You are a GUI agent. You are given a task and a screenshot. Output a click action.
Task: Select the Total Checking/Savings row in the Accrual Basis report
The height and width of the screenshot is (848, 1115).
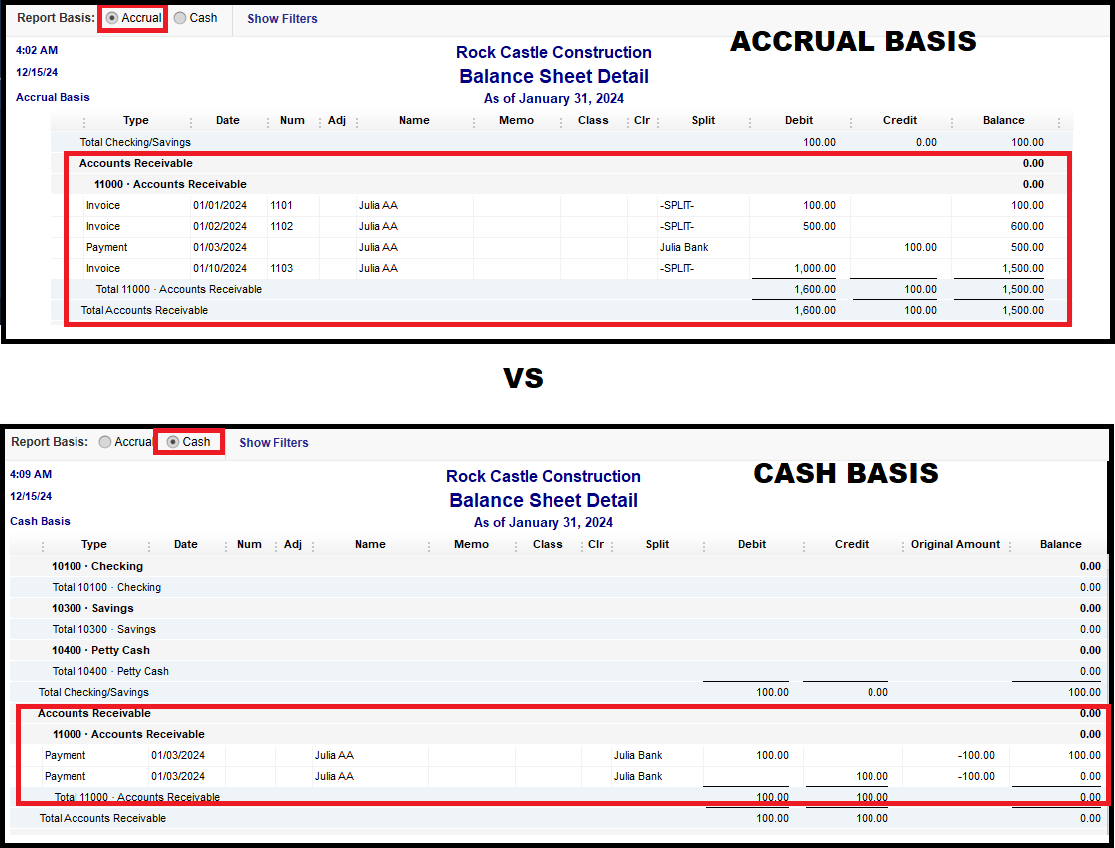point(562,142)
